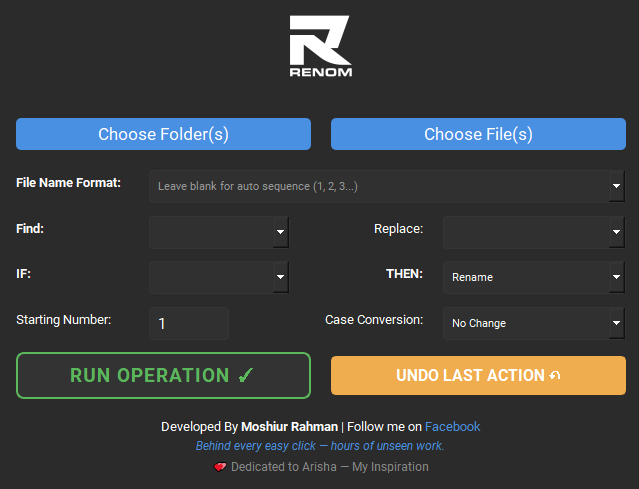Click the blue italic tagline "Behind every easy click"
Image resolution: width=639 pixels, height=489 pixels.
pyautogui.click(x=256, y=446)
